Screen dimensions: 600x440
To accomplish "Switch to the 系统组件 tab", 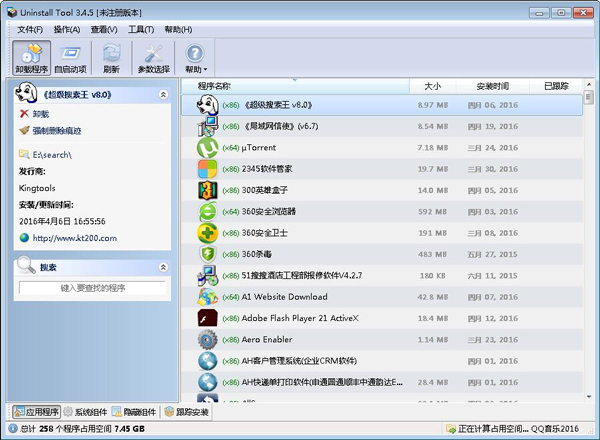I will (86, 411).
